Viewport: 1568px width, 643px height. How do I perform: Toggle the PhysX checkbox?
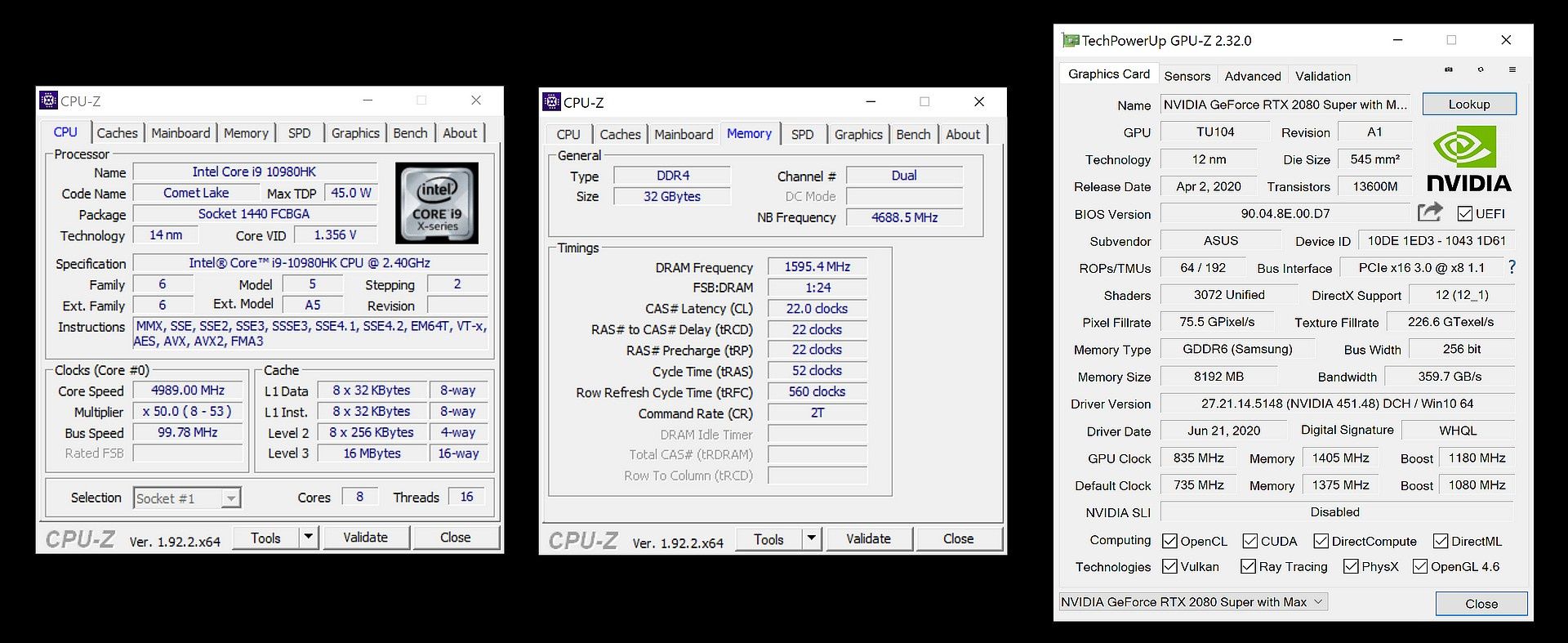click(1351, 566)
